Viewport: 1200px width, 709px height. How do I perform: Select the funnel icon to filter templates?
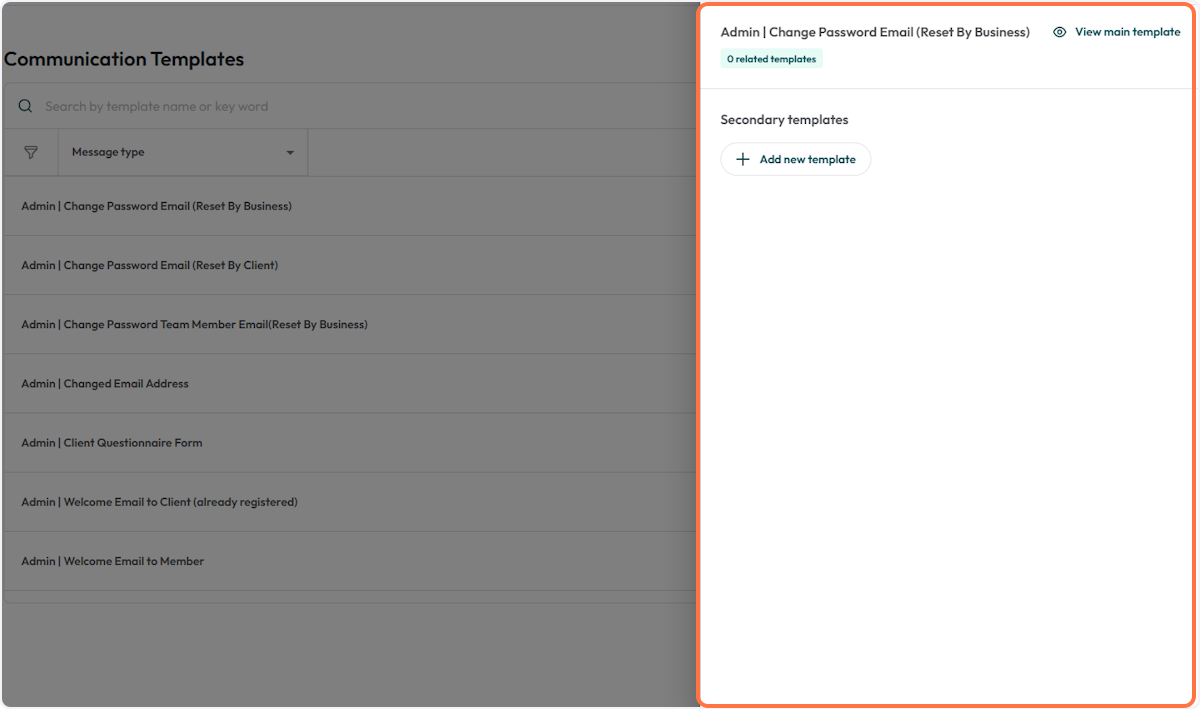(31, 152)
